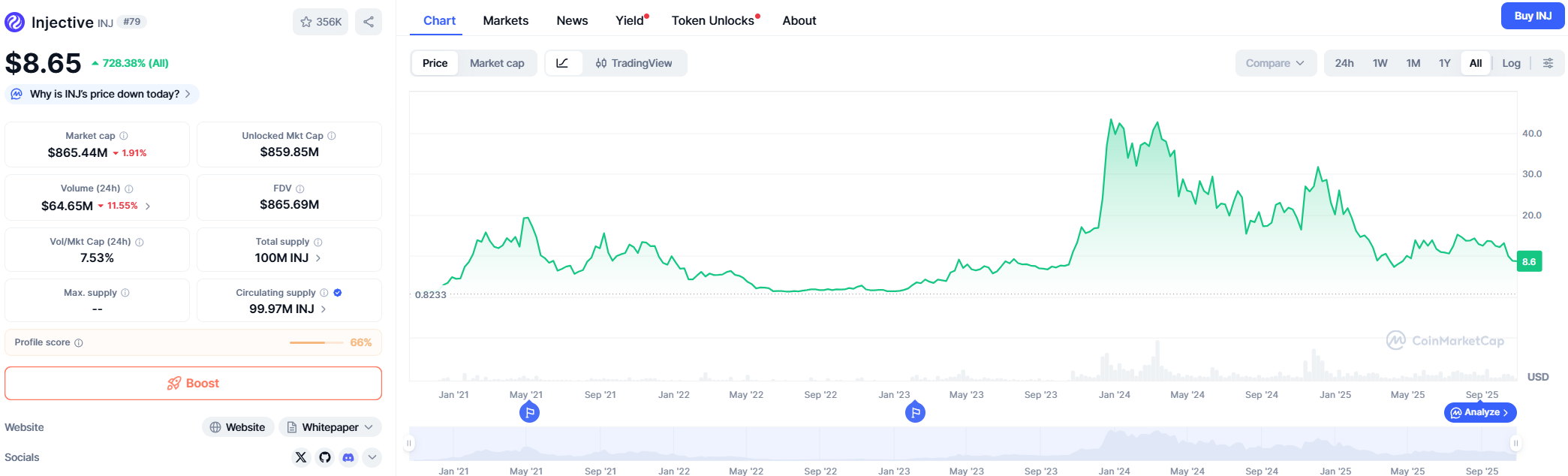This screenshot has width=1568, height=476.
Task: Select the Price chart toggle
Action: (x=435, y=63)
